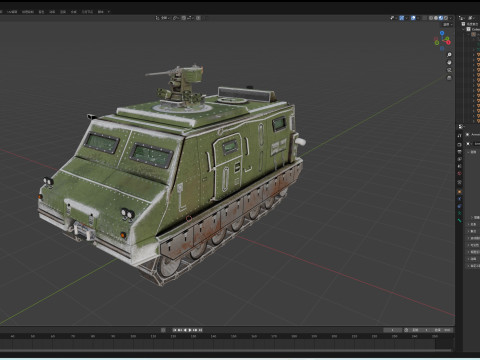Viewport: 480px width, 360px height.
Task: Open the gizmo options dropdown arrow
Action: pos(406,18)
